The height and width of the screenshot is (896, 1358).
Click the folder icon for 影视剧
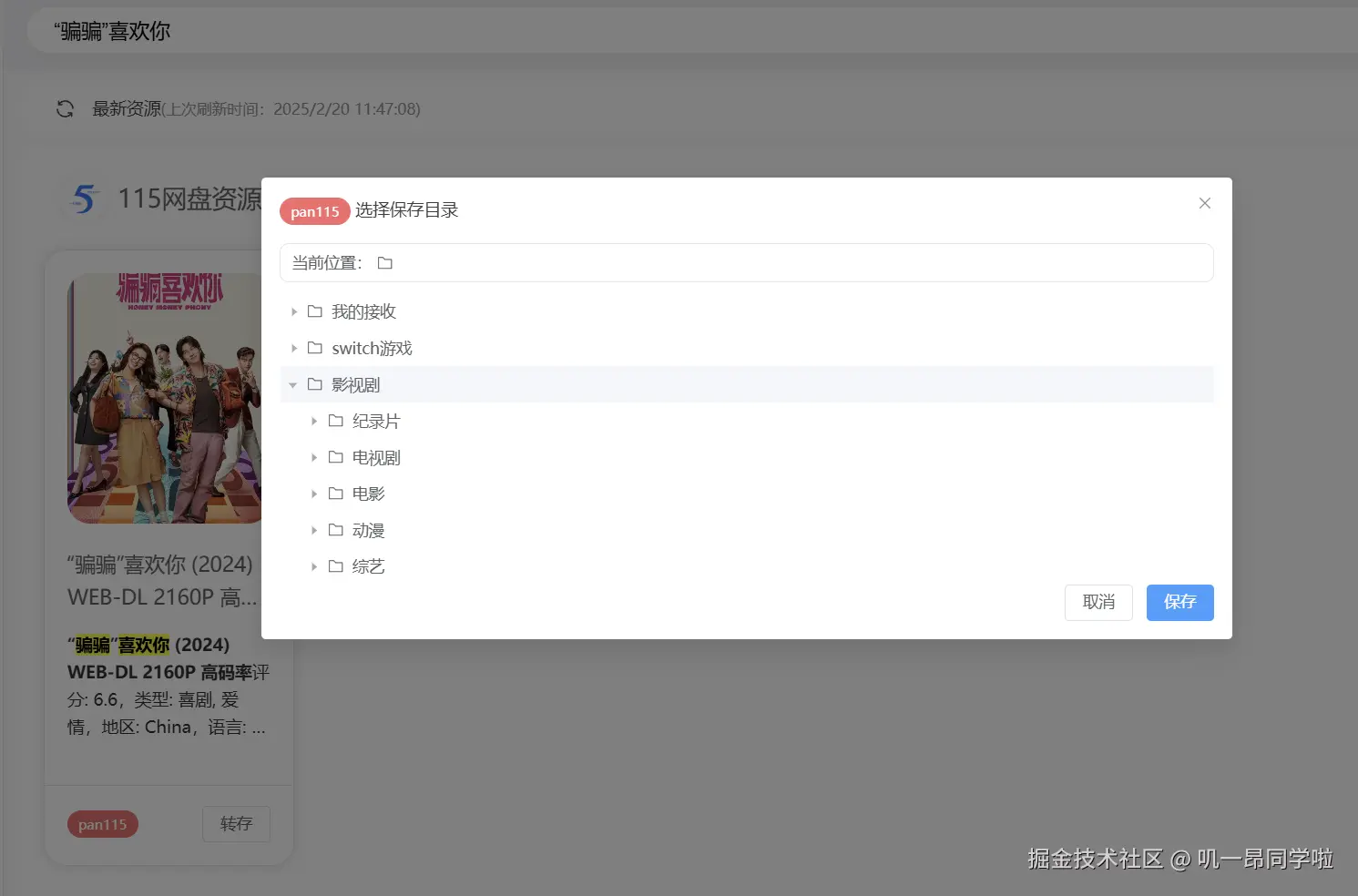pyautogui.click(x=315, y=384)
